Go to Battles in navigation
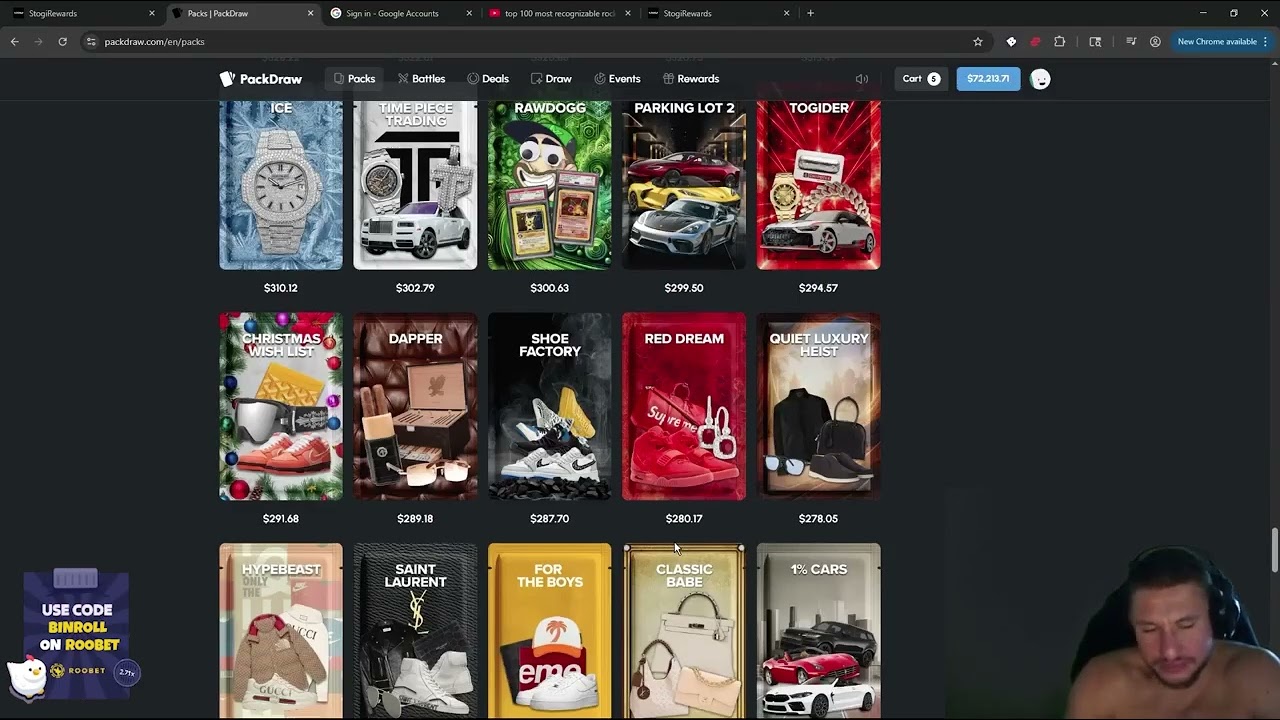1280x720 pixels. [421, 79]
